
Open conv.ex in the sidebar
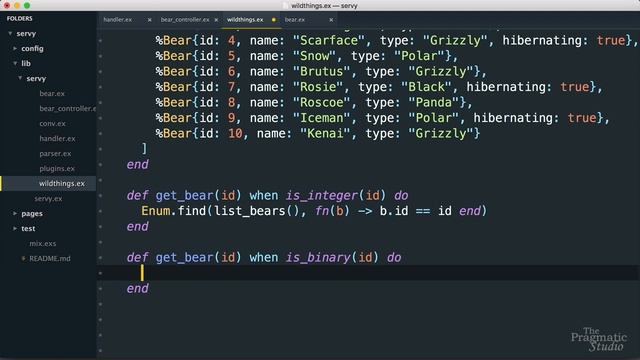pos(52,123)
